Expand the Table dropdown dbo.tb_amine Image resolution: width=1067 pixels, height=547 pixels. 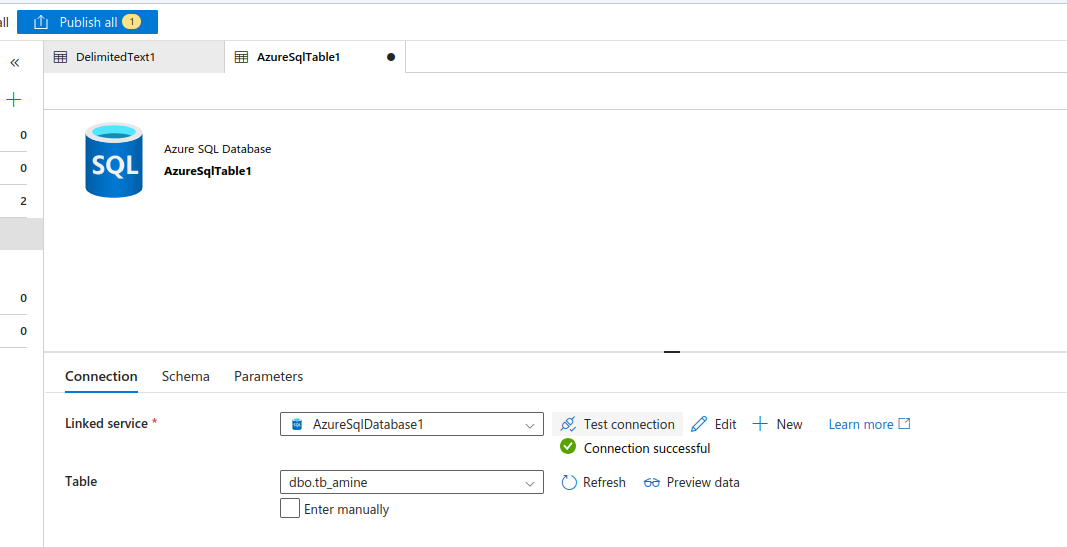point(412,482)
